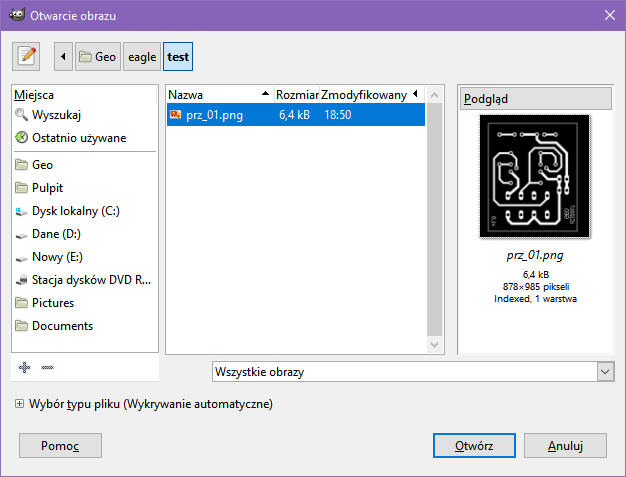This screenshot has height=477, width=626.
Task: Open Stacja dysków DVD drive
Action: point(90,280)
